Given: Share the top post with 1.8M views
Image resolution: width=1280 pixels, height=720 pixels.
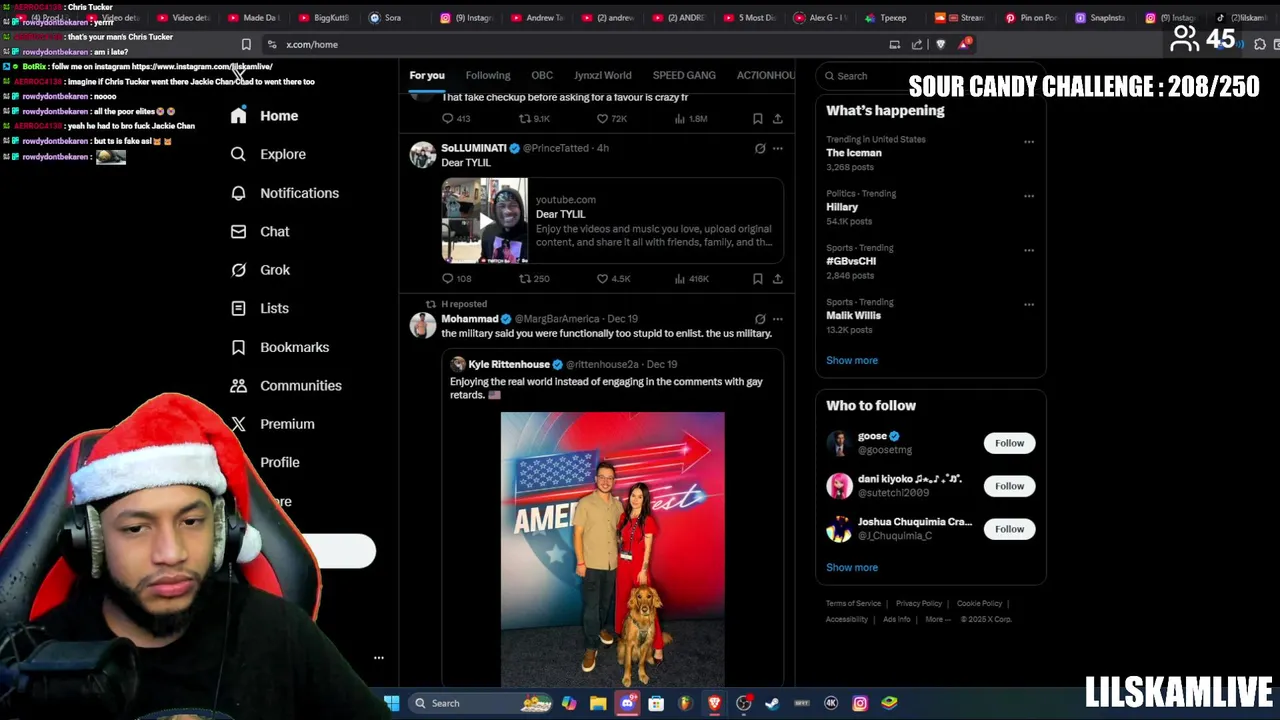Looking at the screenshot, I should pos(777,119).
